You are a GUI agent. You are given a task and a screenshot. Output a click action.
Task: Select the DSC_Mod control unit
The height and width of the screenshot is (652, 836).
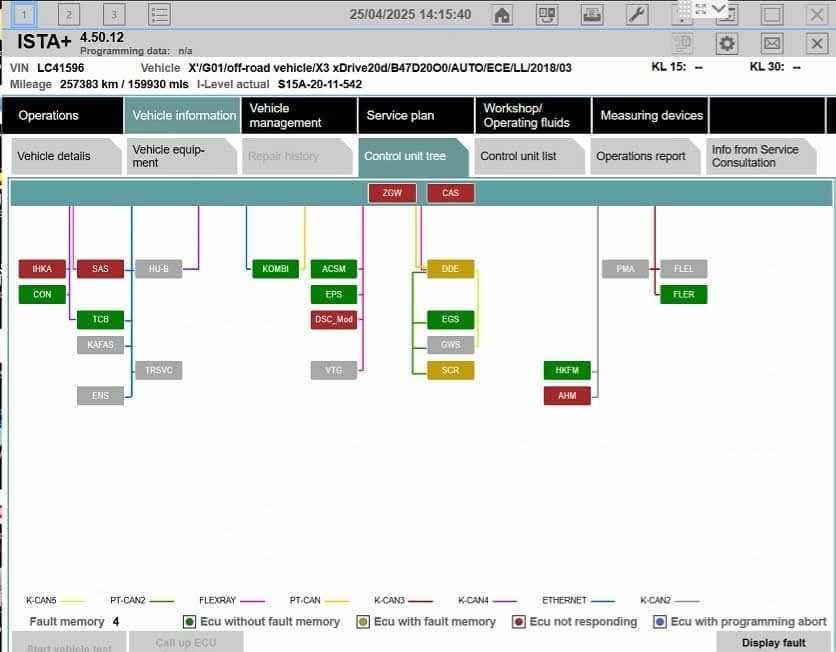334,319
